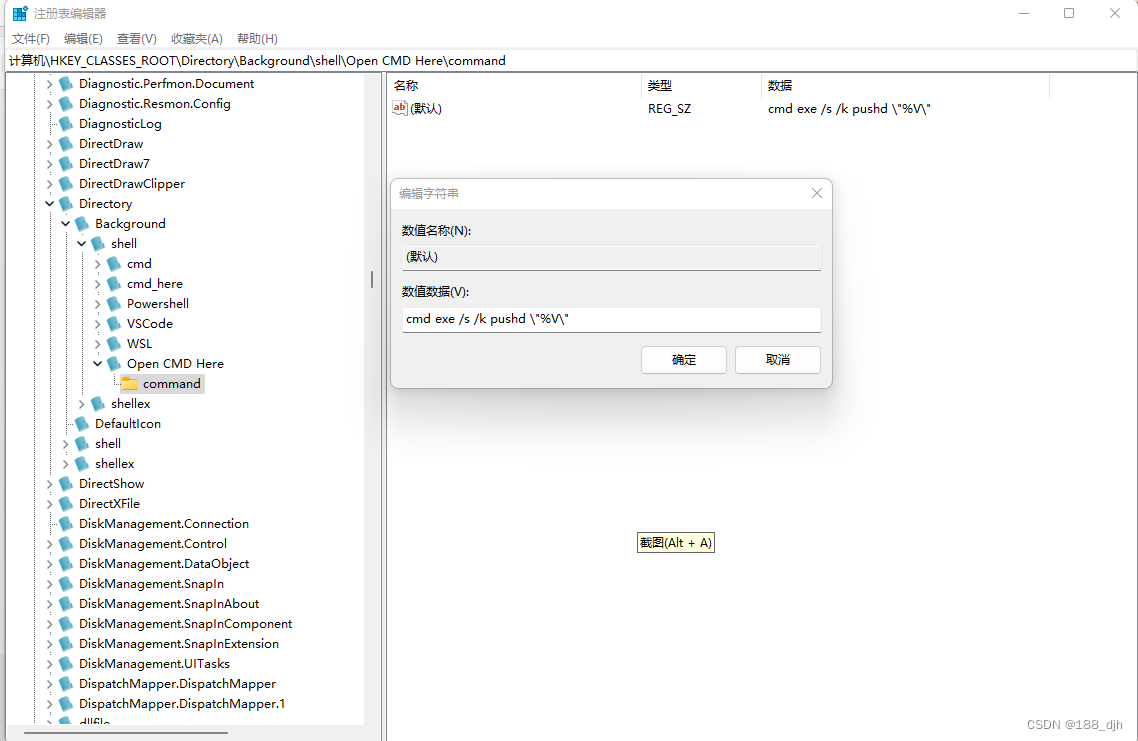Viewport: 1138px width, 741px height.
Task: Click the folder icon beside DiskManagement.Control
Action: tap(66, 543)
